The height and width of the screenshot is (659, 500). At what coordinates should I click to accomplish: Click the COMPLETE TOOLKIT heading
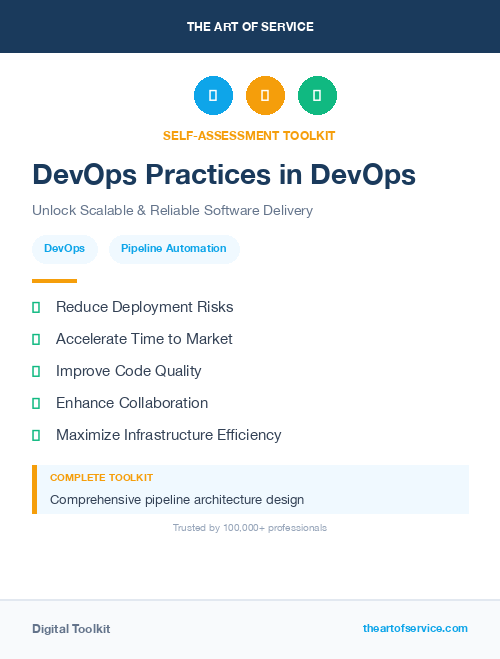[101, 477]
